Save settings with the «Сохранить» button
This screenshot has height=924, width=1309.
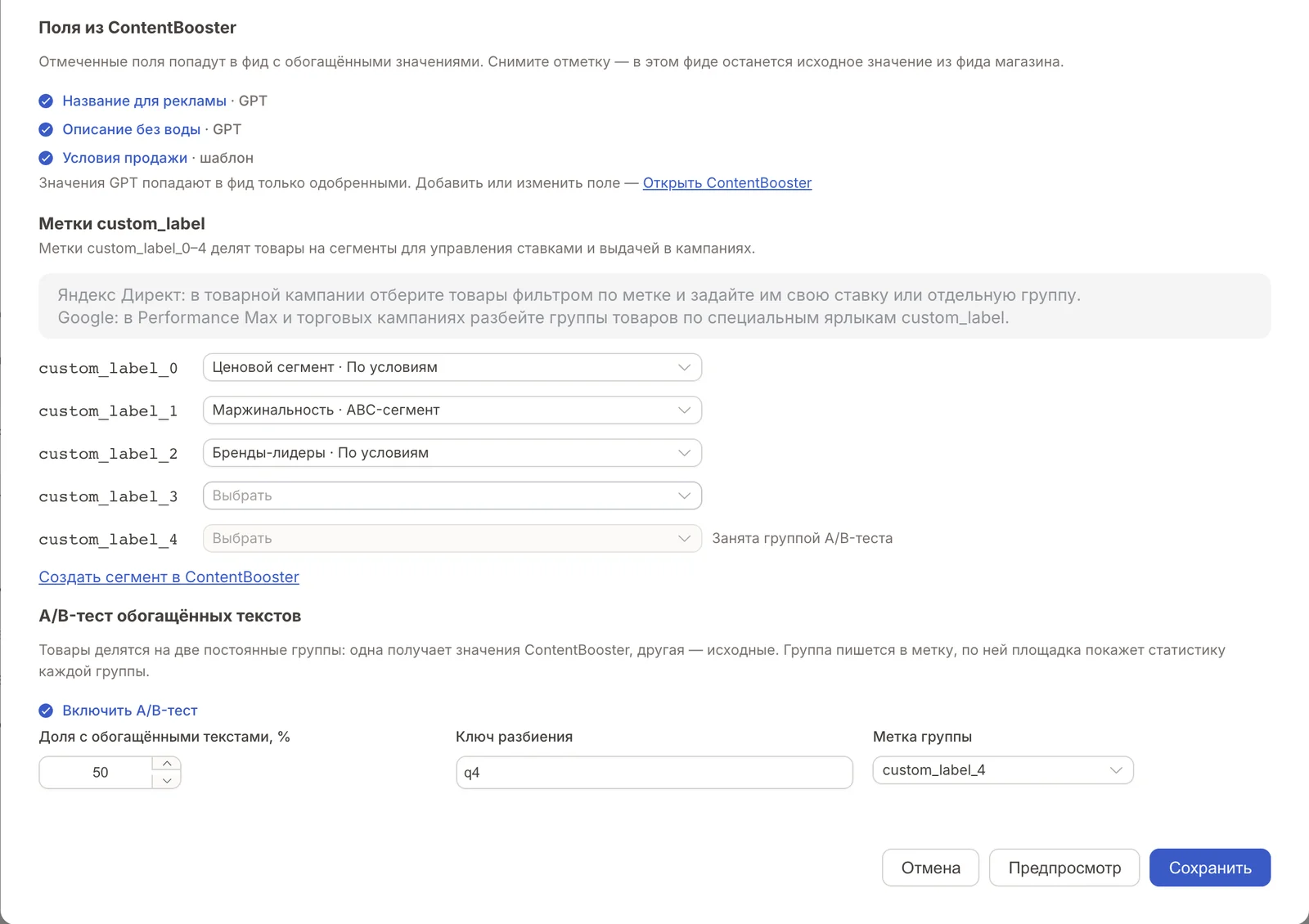pos(1209,868)
